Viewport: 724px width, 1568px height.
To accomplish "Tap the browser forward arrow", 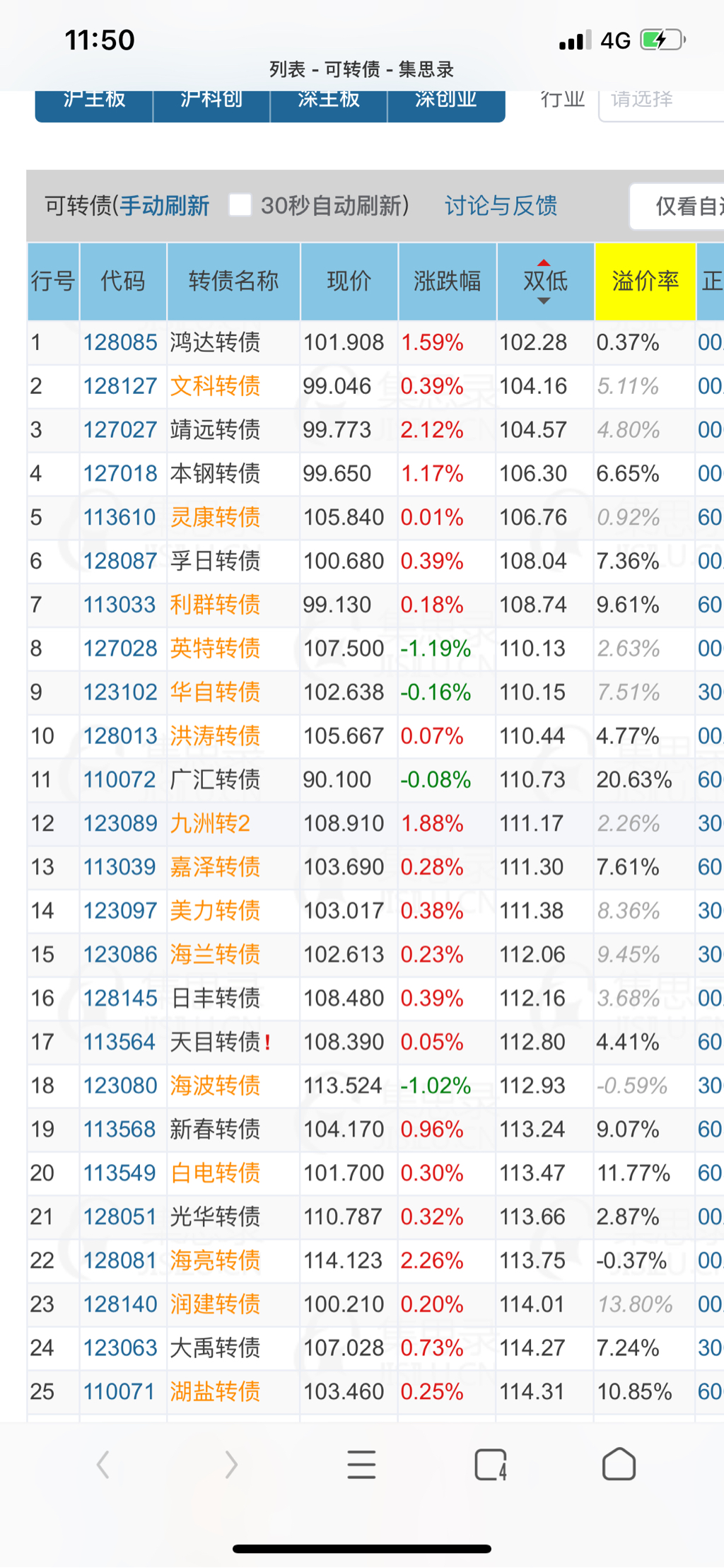I will click(x=230, y=1464).
